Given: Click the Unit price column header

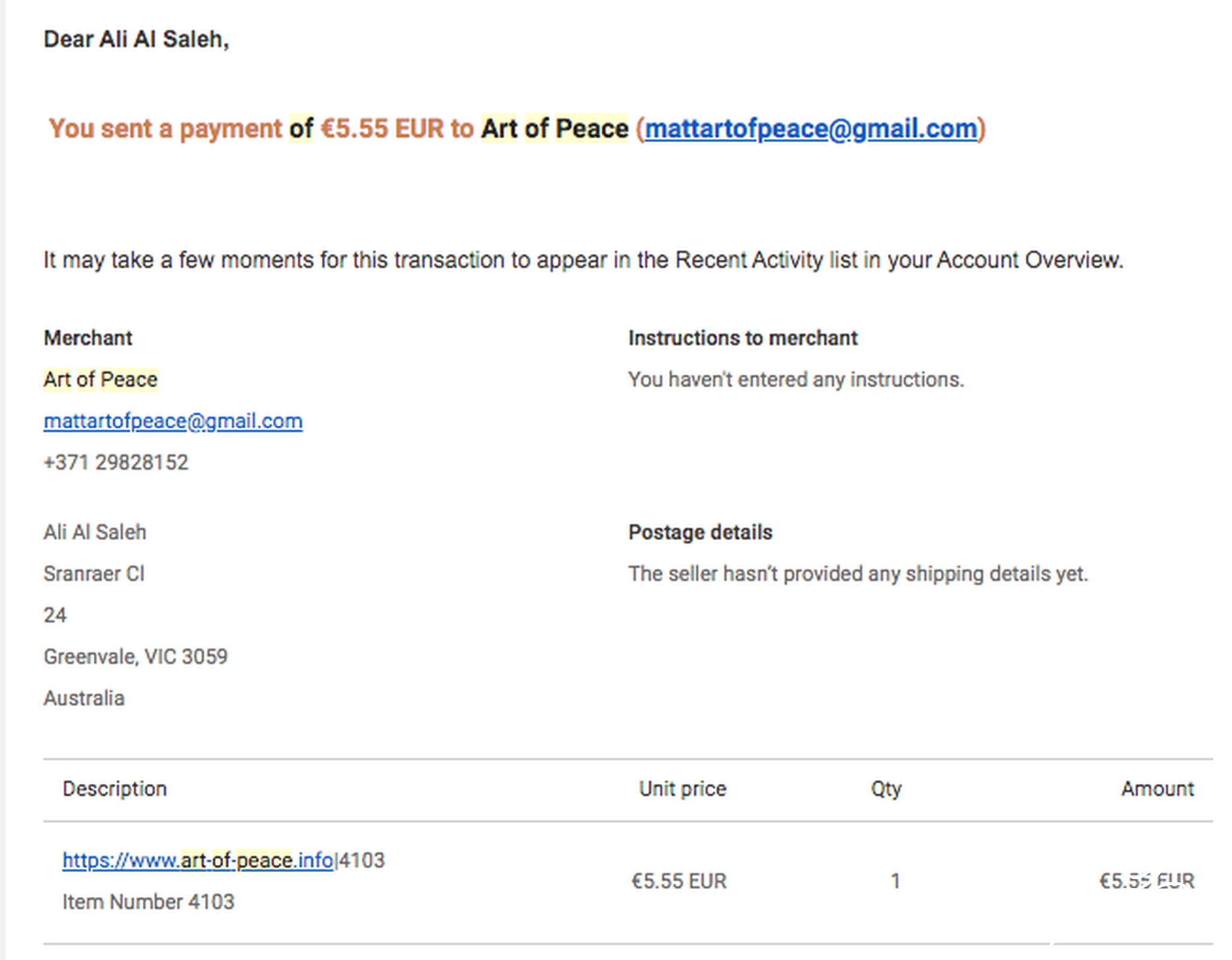Looking at the screenshot, I should [x=682, y=789].
